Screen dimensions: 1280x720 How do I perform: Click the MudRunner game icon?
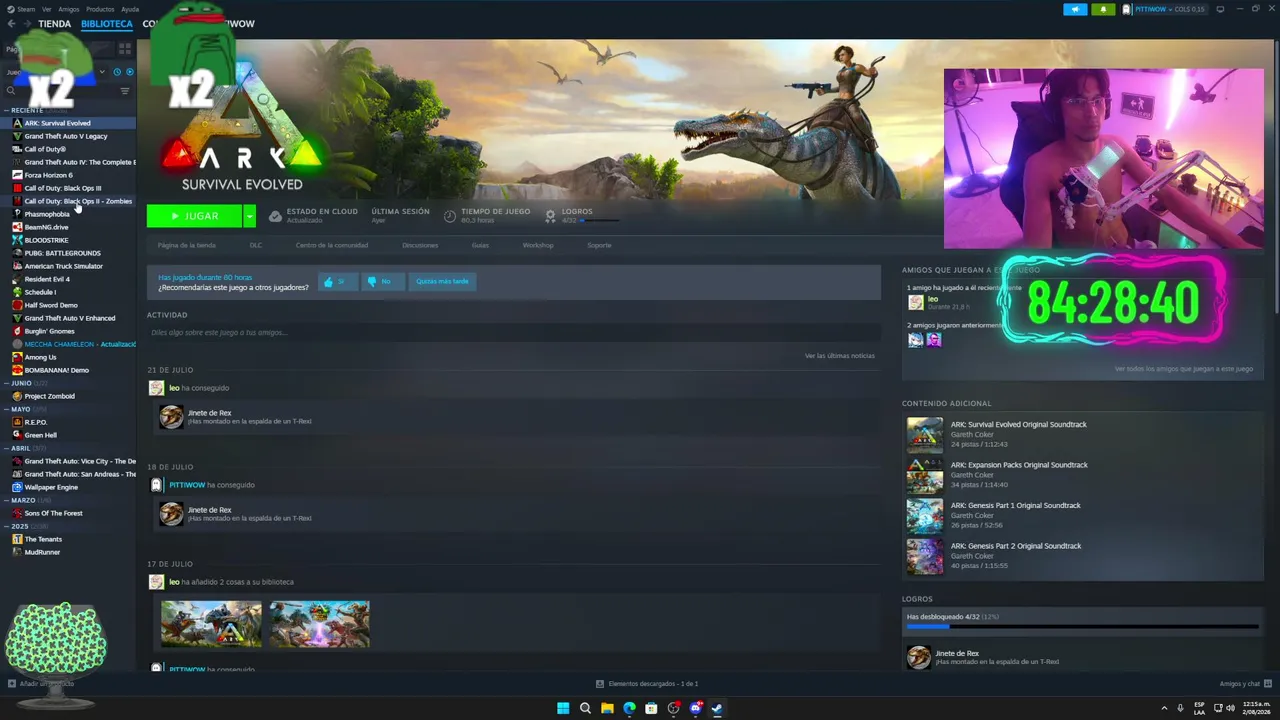(17, 552)
